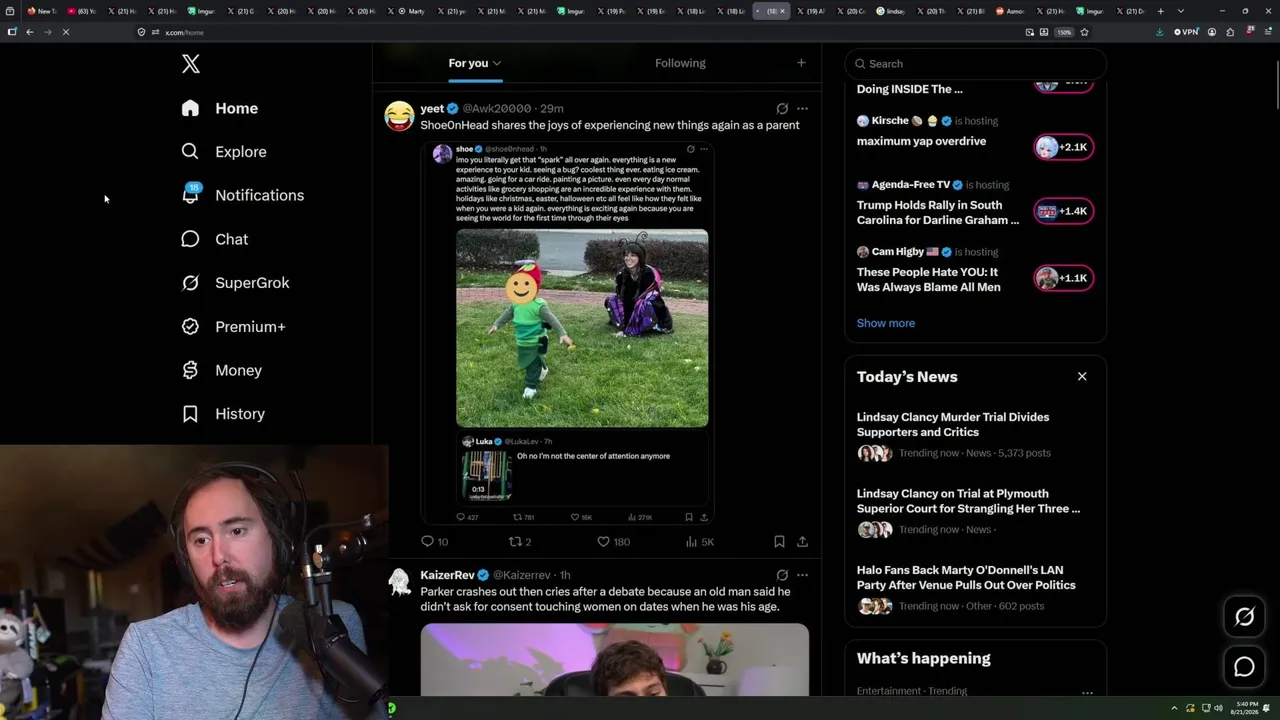Image resolution: width=1280 pixels, height=720 pixels.
Task: View analytics for yeet's post
Action: pos(691,542)
